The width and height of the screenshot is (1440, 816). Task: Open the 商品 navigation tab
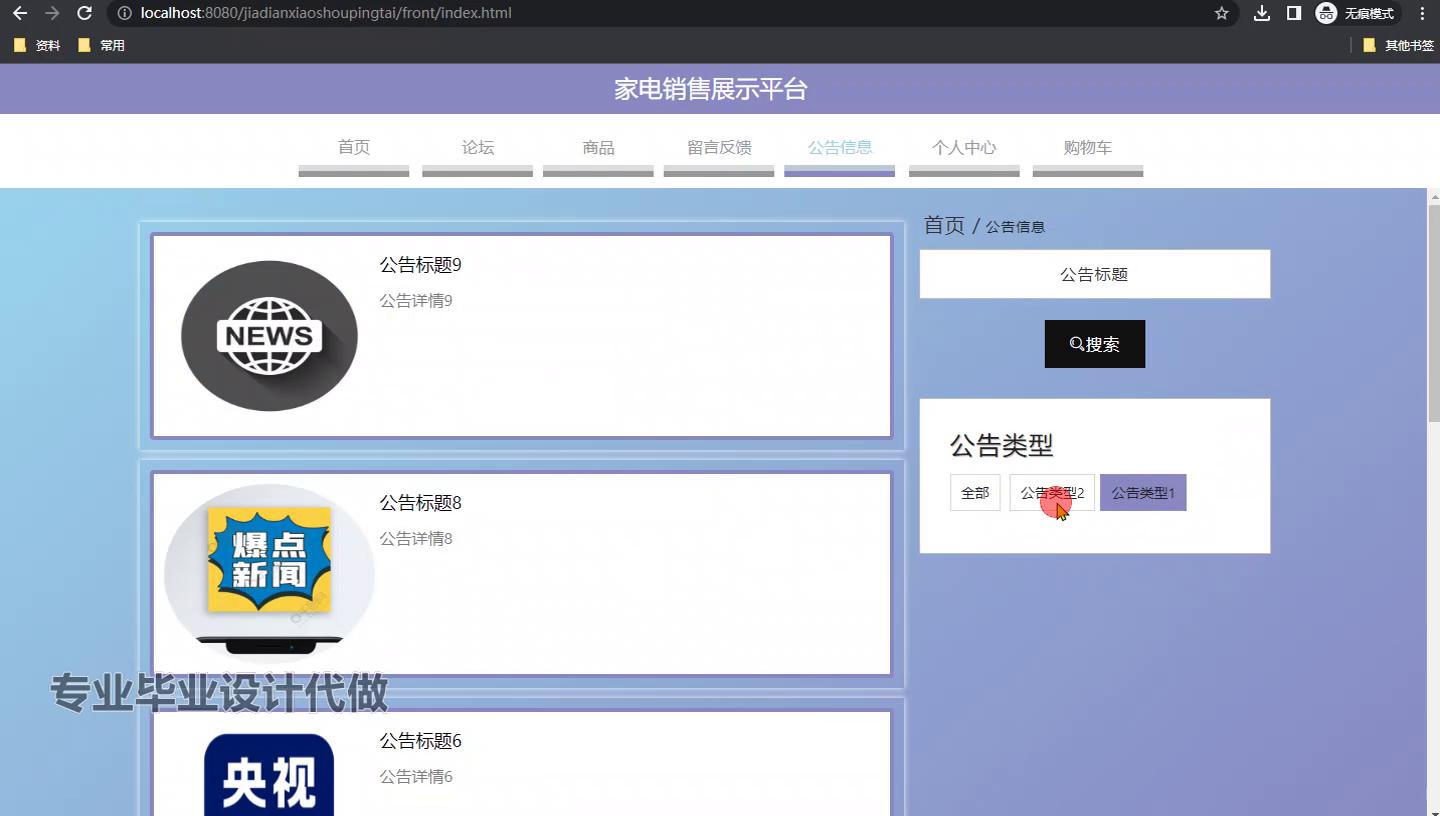pos(598,147)
